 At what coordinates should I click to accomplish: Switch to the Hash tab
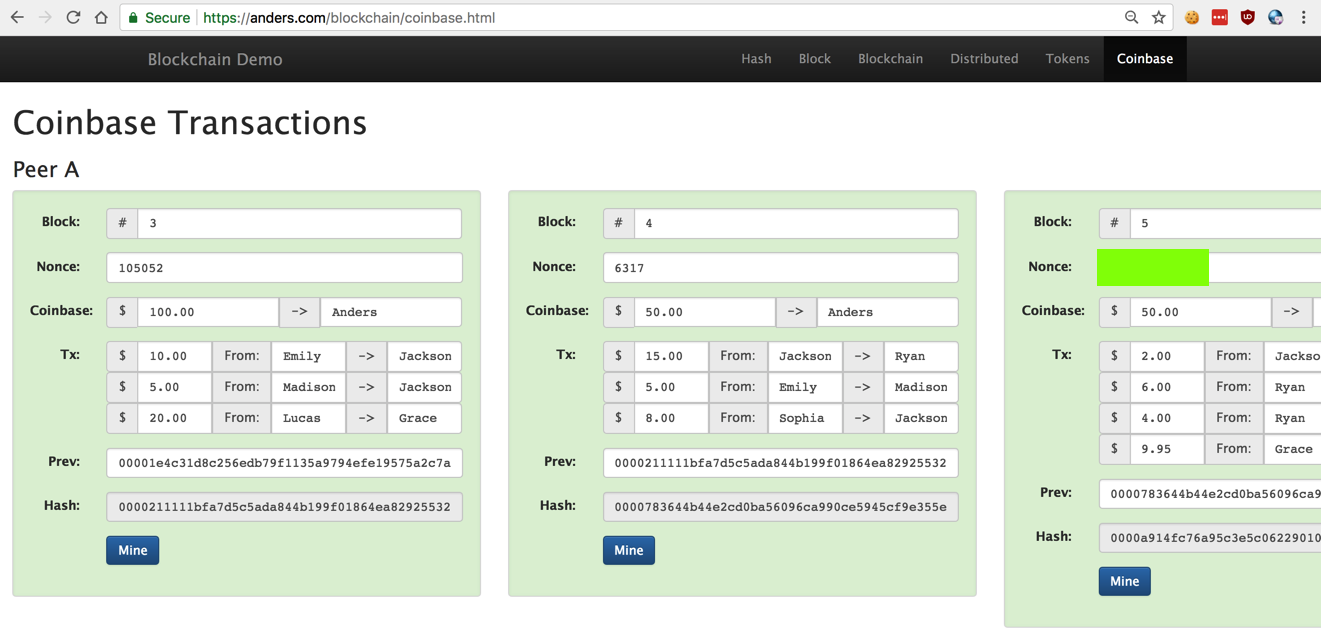tap(756, 59)
